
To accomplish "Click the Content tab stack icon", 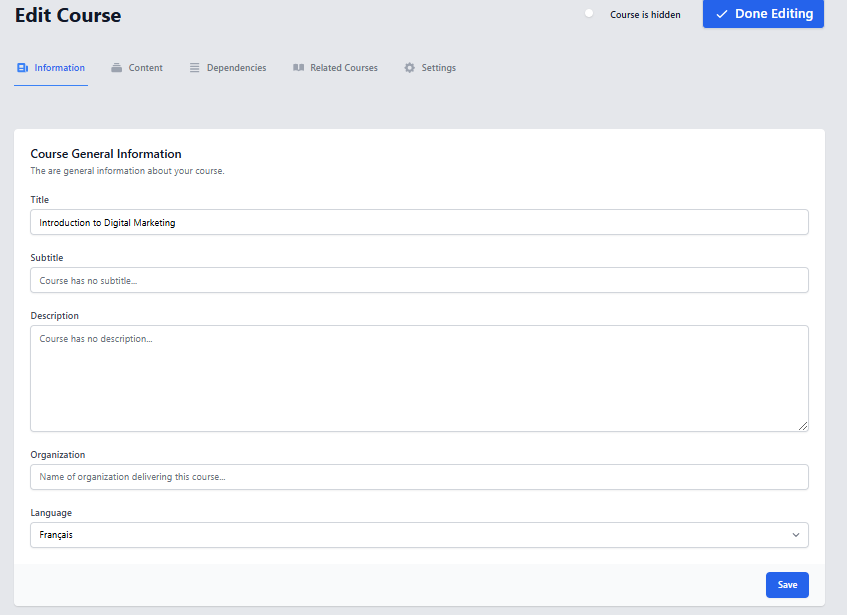I will (x=117, y=68).
